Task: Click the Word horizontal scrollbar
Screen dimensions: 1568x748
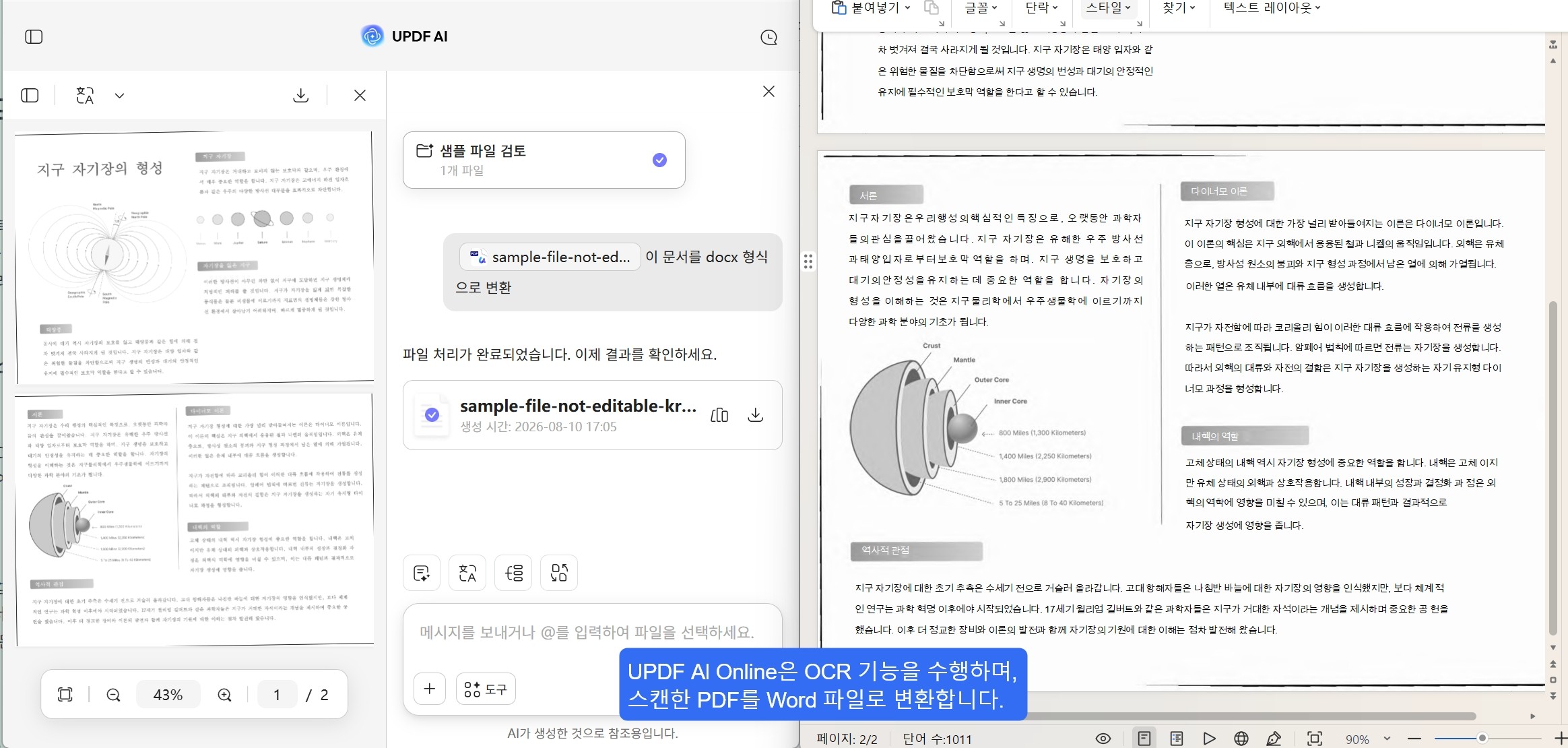Action: (1253, 716)
